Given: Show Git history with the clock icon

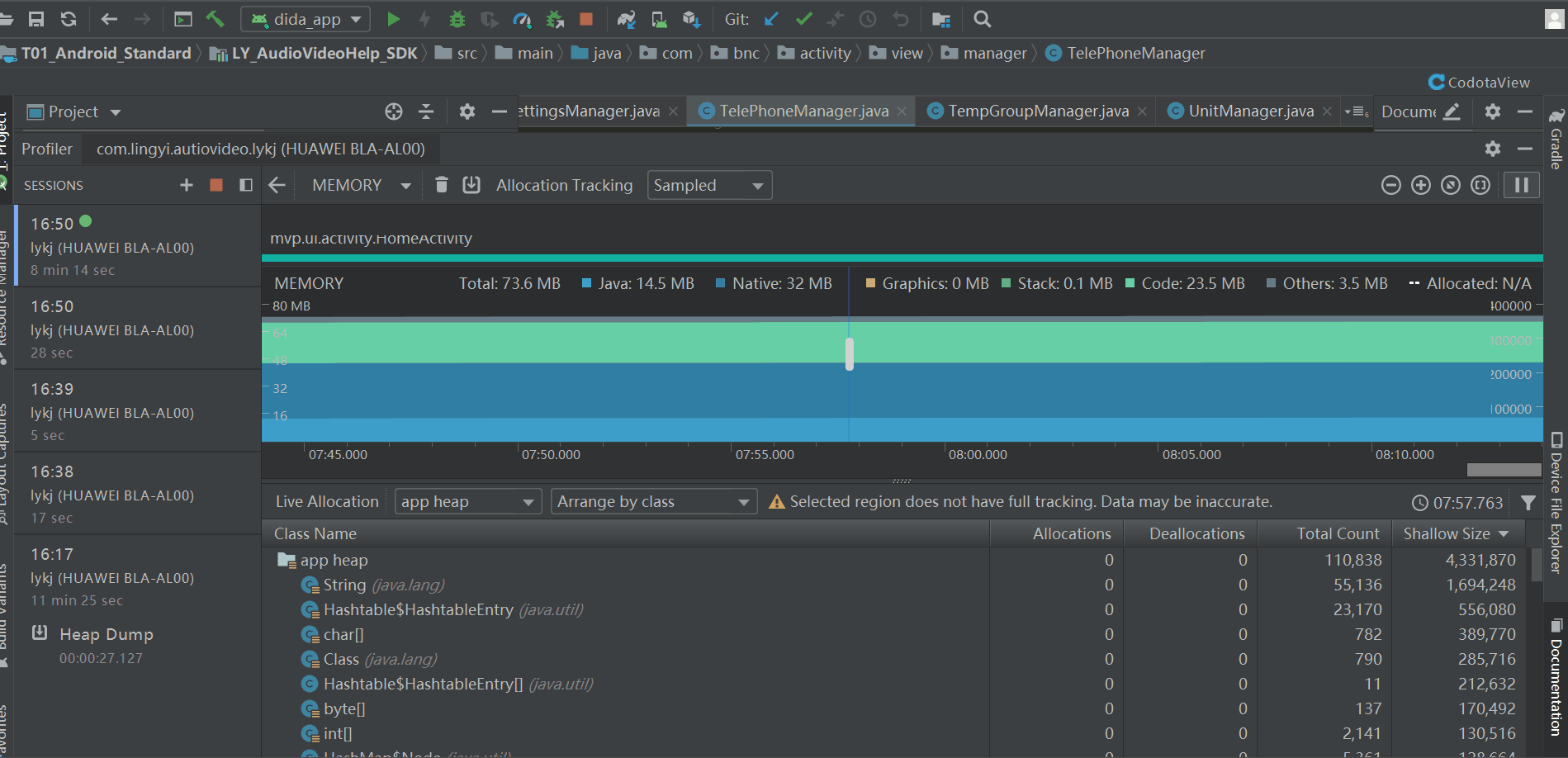Looking at the screenshot, I should (868, 19).
